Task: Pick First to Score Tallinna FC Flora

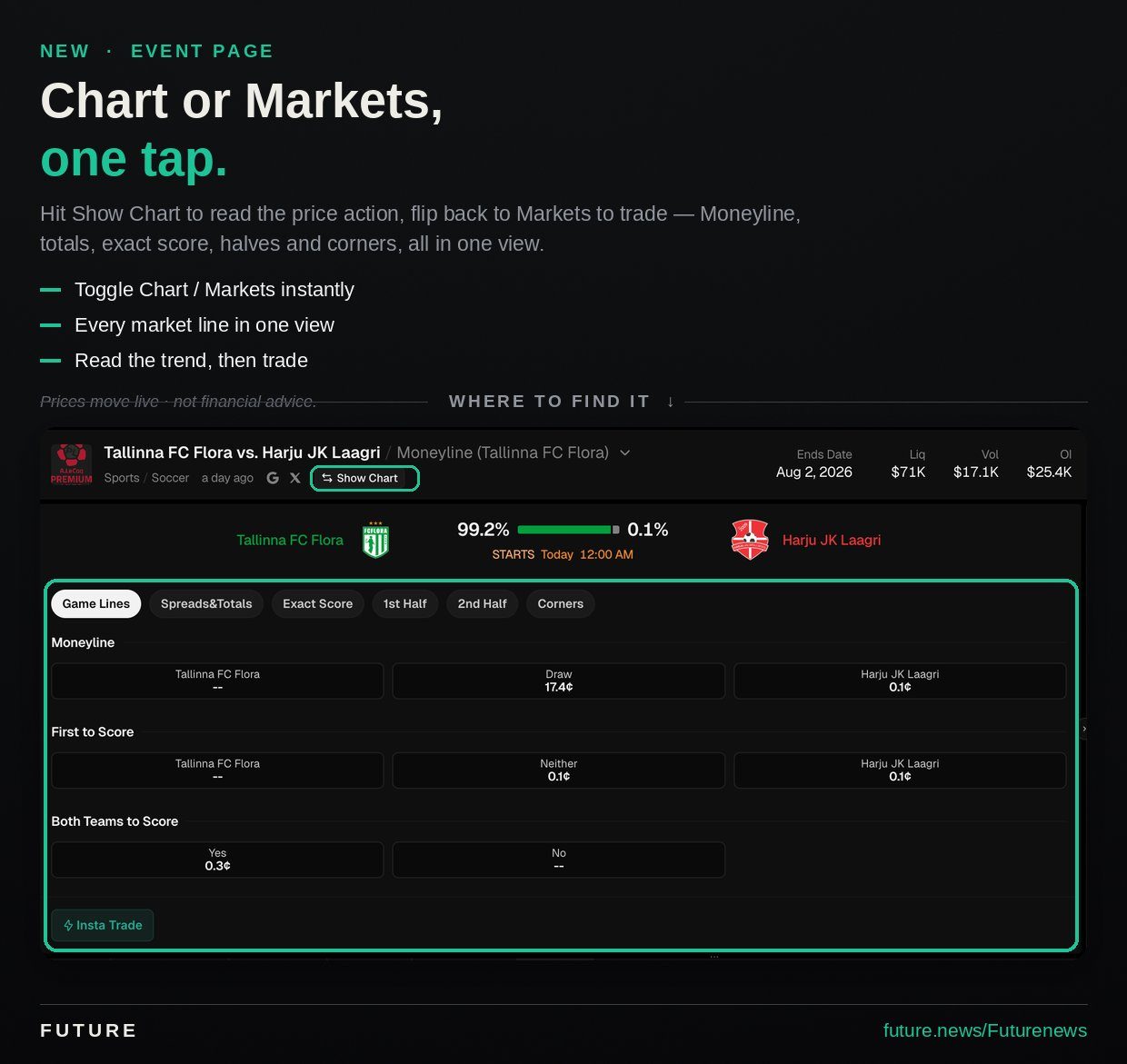Action: pyautogui.click(x=217, y=771)
